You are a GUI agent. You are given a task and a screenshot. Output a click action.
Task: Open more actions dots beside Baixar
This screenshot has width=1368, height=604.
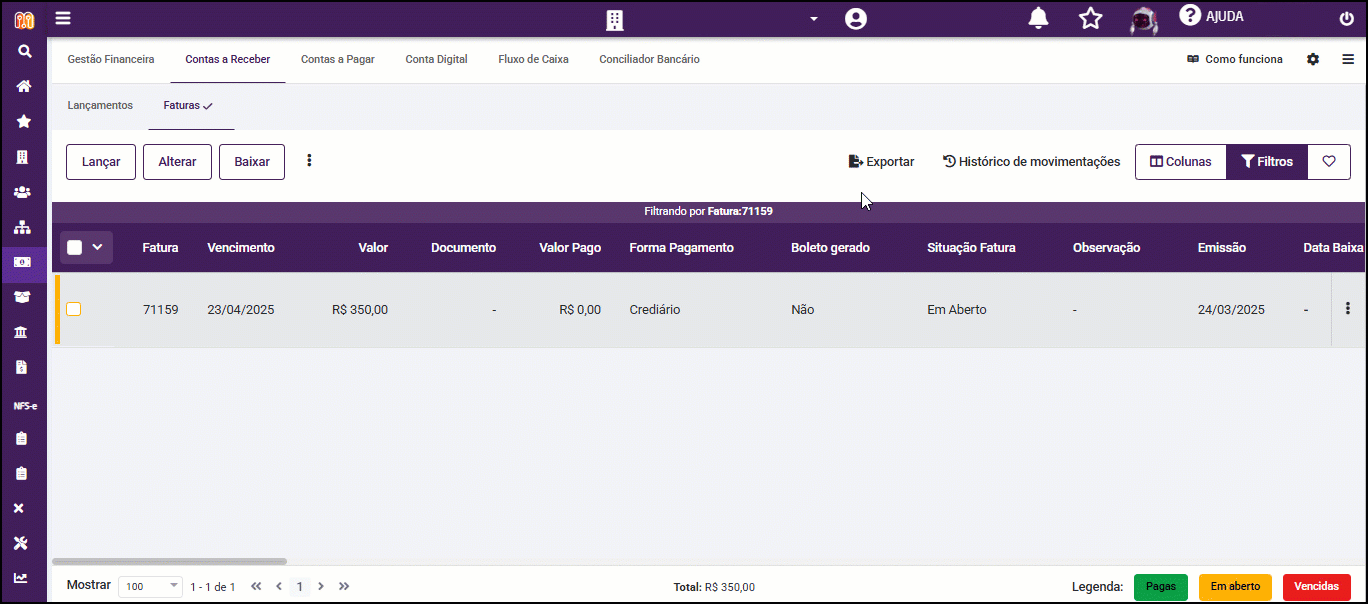[309, 160]
